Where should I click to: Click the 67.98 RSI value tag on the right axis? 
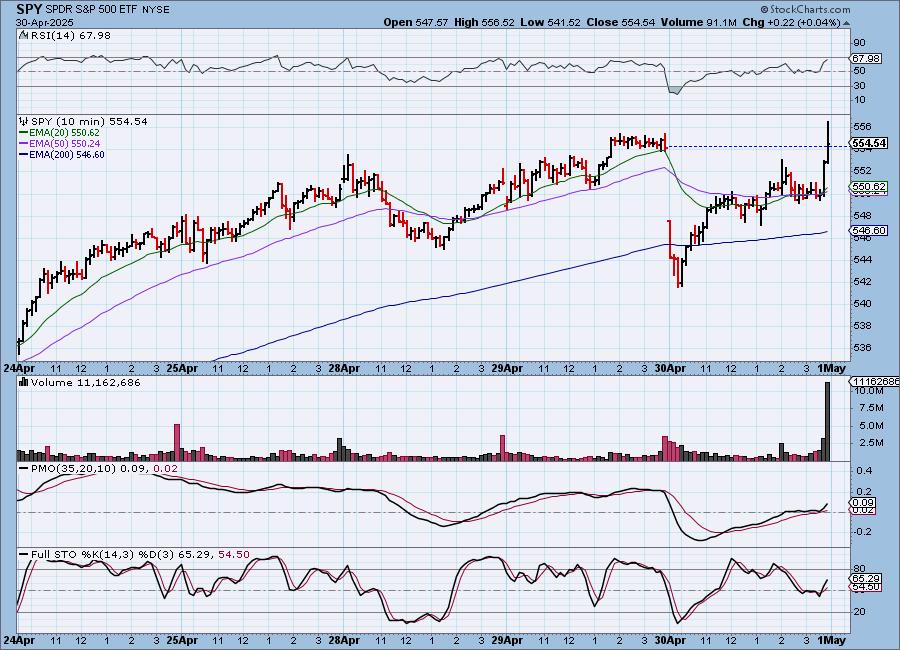(866, 59)
